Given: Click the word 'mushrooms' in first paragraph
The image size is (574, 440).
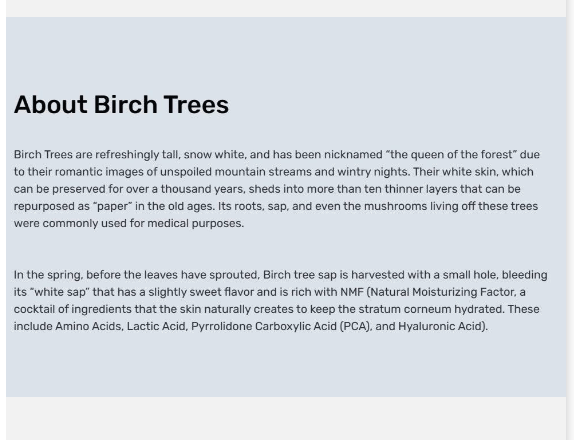Looking at the screenshot, I should 395,206.
